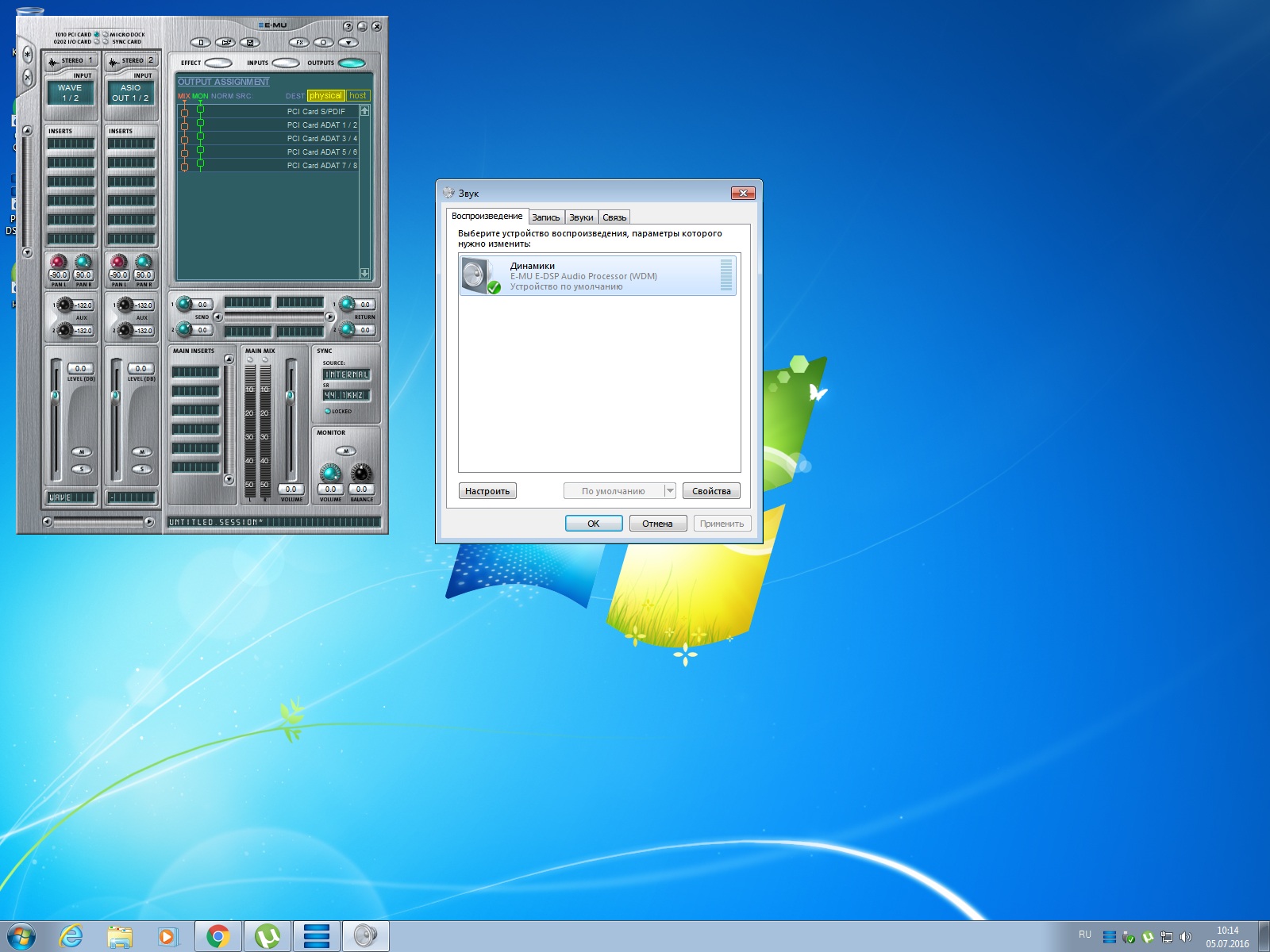Solo the Stereo 2 ASIO strip
The width and height of the screenshot is (1270, 952).
(x=142, y=470)
